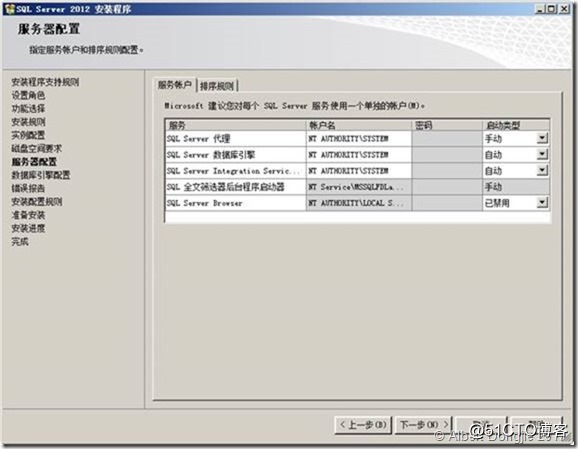Click 实例配置 step in sidebar

click(x=28, y=135)
